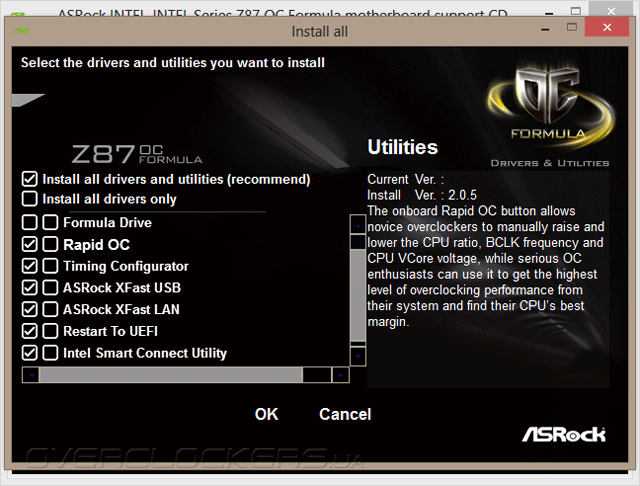Screen dimensions: 640x486
Task: Enable Install all drivers only checkbox
Action: [x=30, y=199]
